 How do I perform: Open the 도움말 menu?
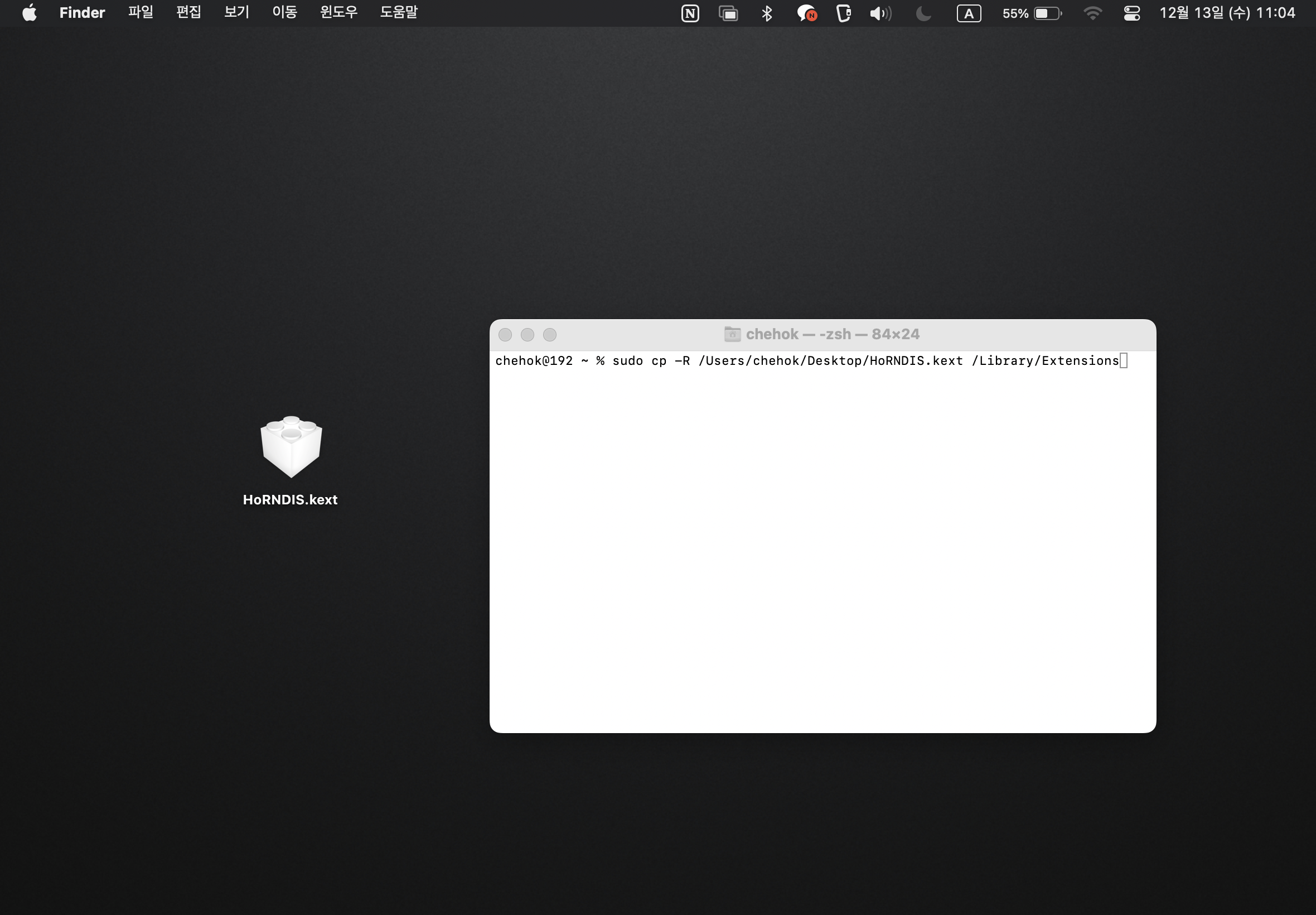point(399,13)
